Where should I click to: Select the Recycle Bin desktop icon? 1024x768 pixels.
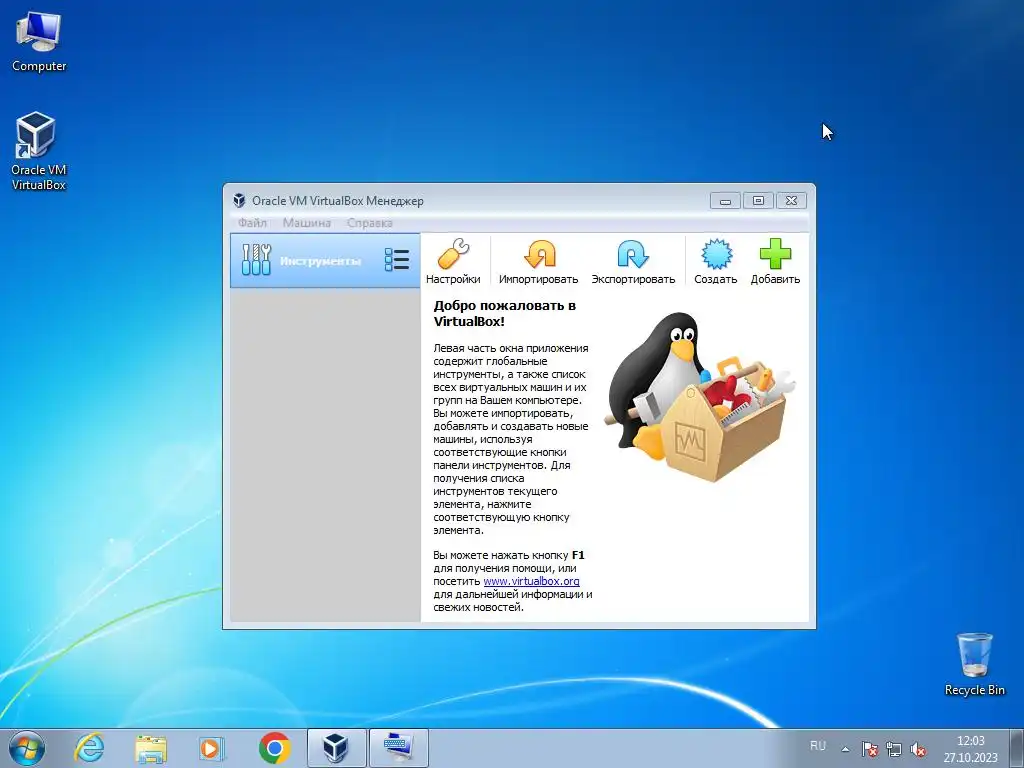[974, 664]
